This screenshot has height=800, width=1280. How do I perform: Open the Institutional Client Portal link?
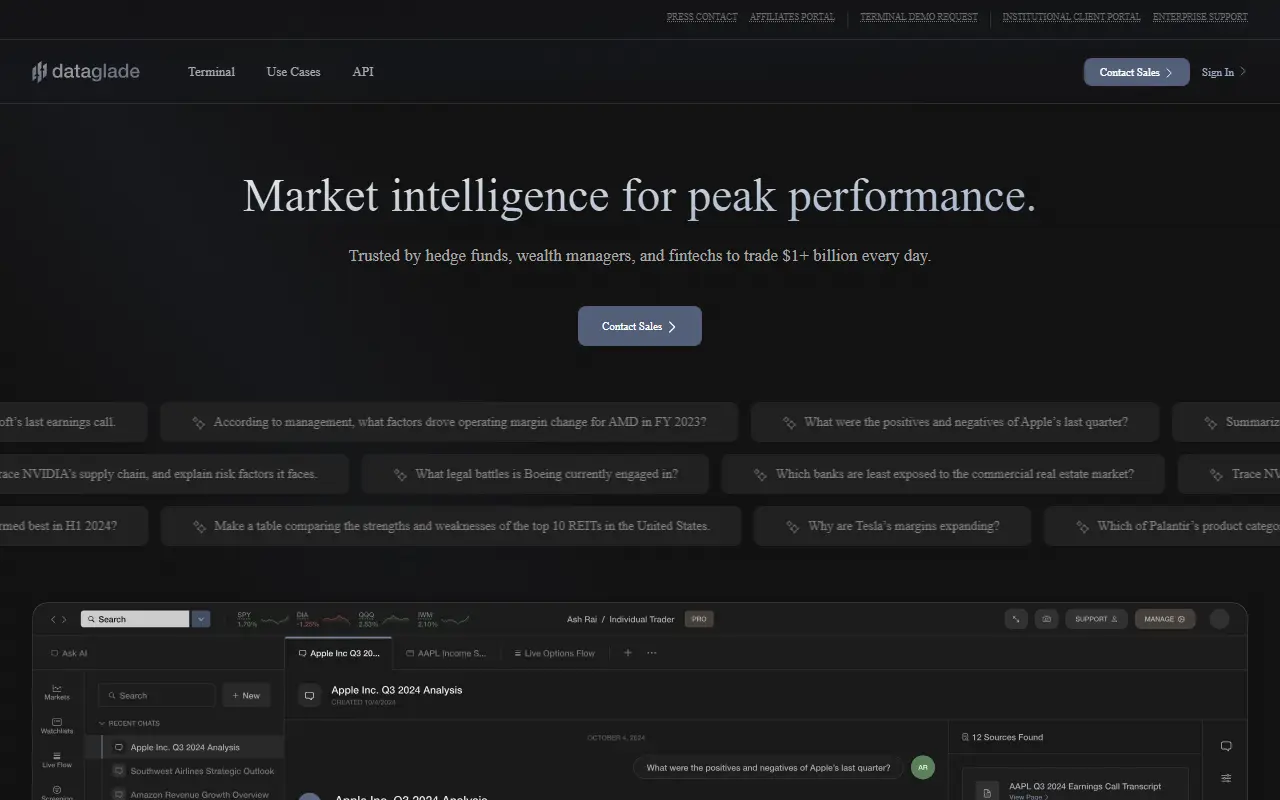point(1071,17)
